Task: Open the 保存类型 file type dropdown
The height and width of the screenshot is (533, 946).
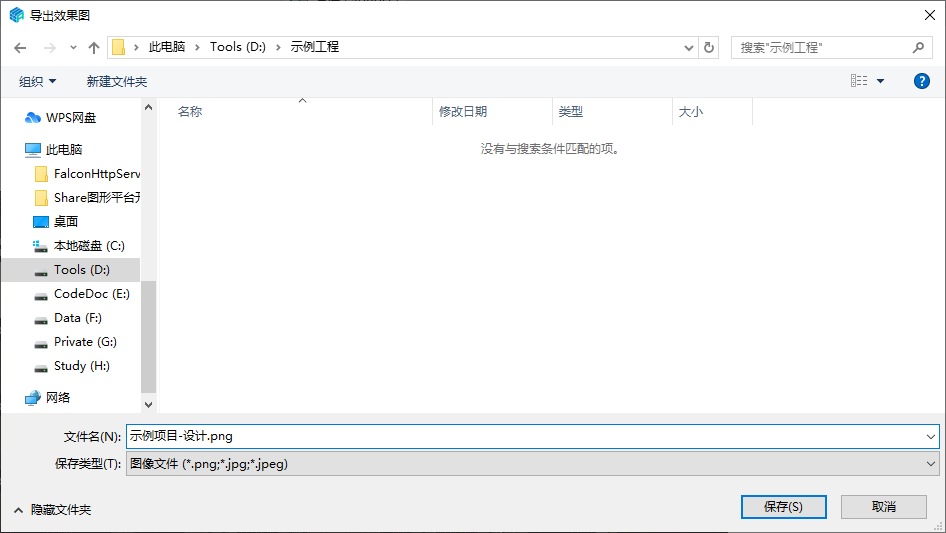Action: click(x=532, y=464)
